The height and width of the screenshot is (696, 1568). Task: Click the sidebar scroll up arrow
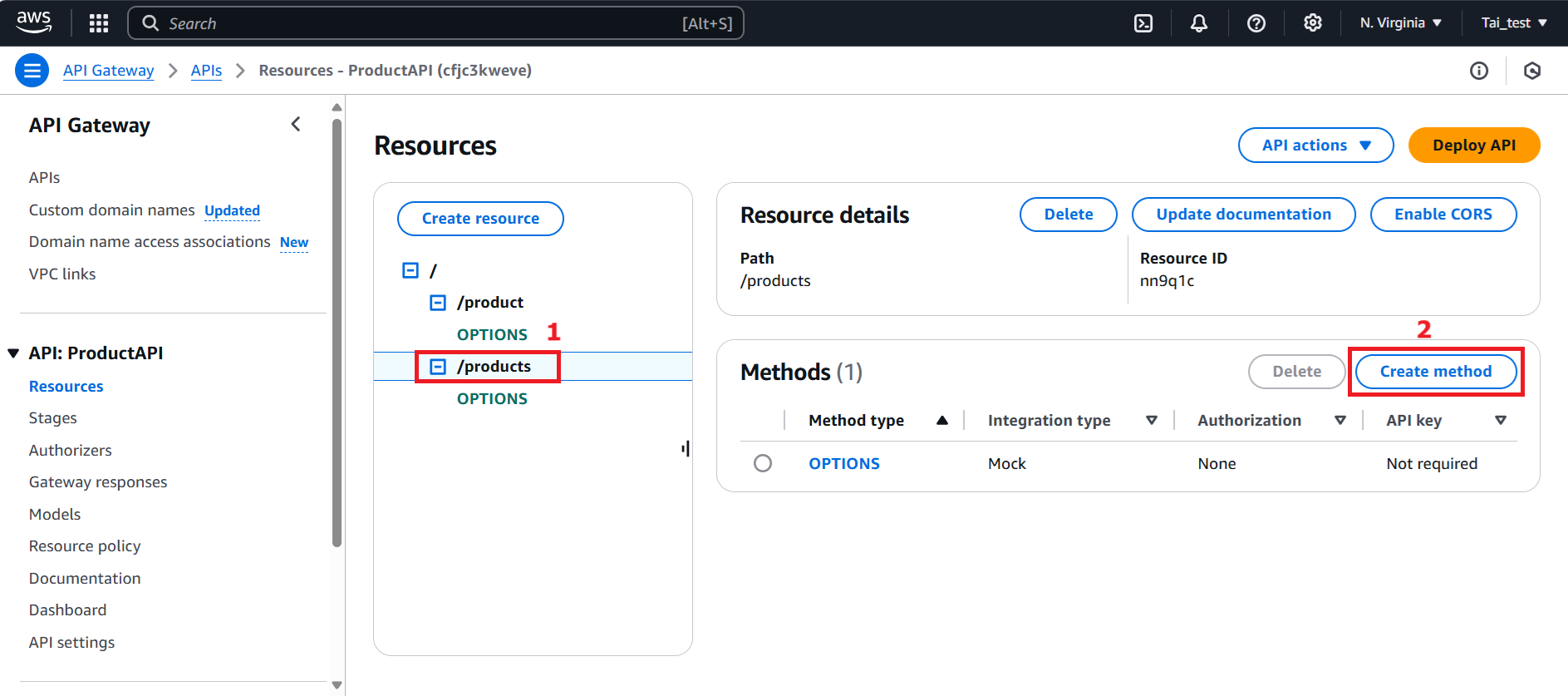(337, 107)
